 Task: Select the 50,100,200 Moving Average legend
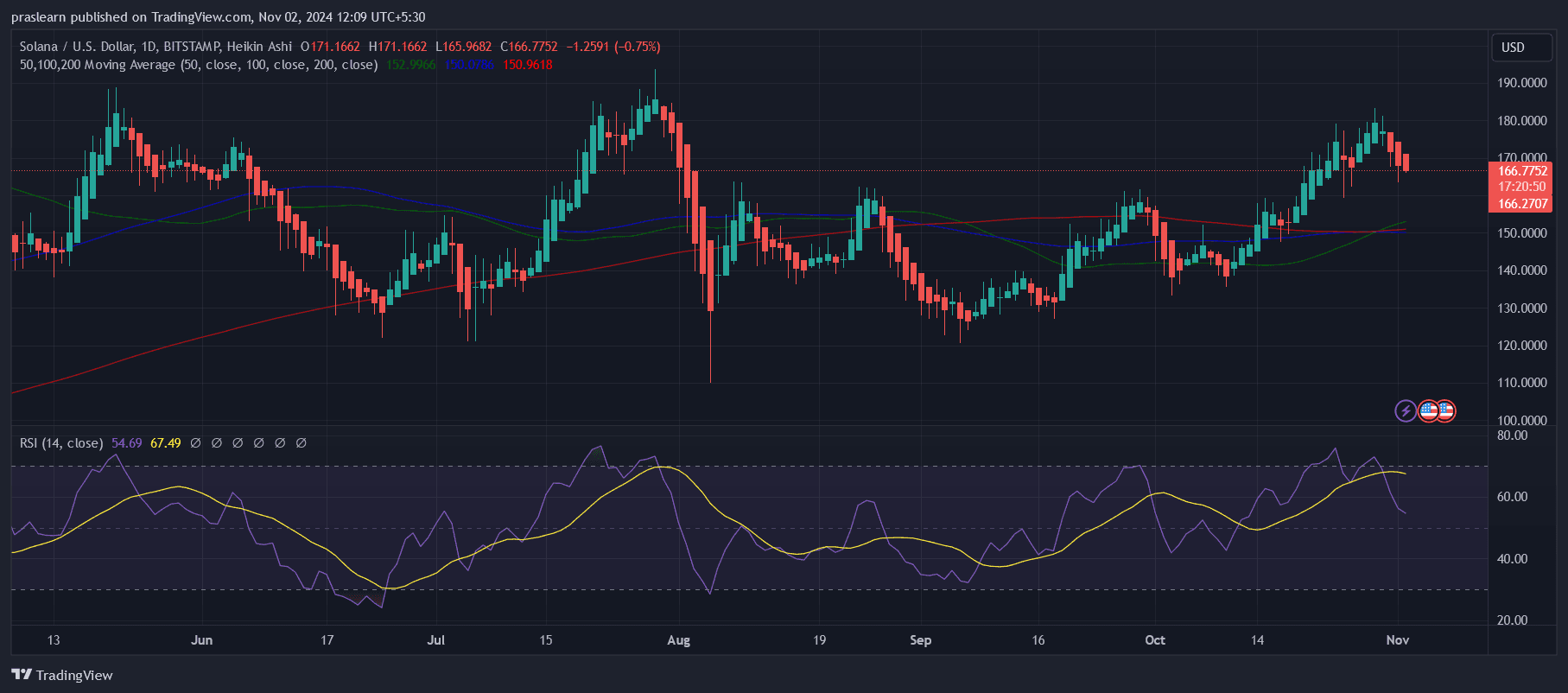click(199, 65)
